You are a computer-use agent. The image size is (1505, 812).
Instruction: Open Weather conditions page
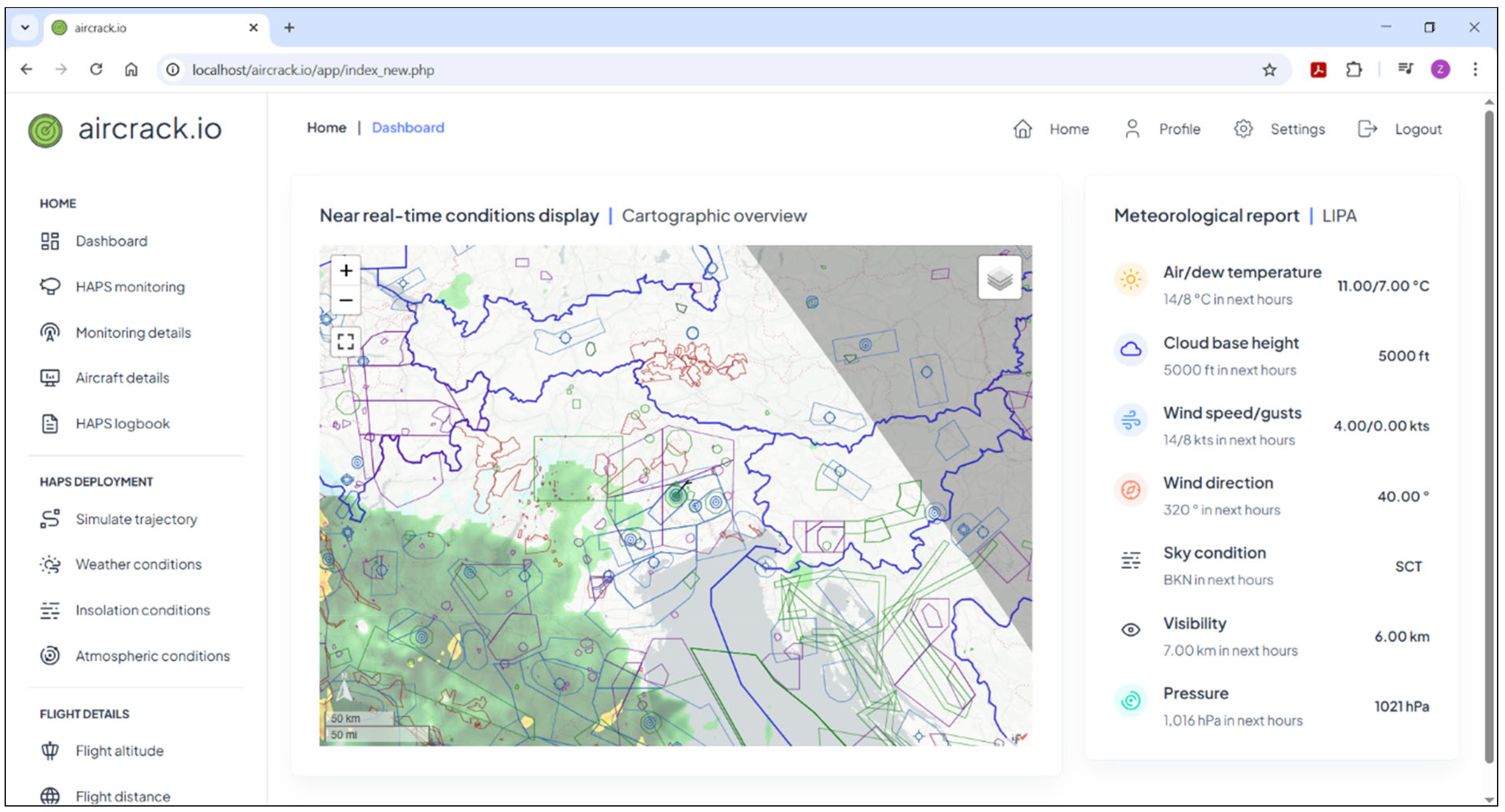(x=138, y=564)
